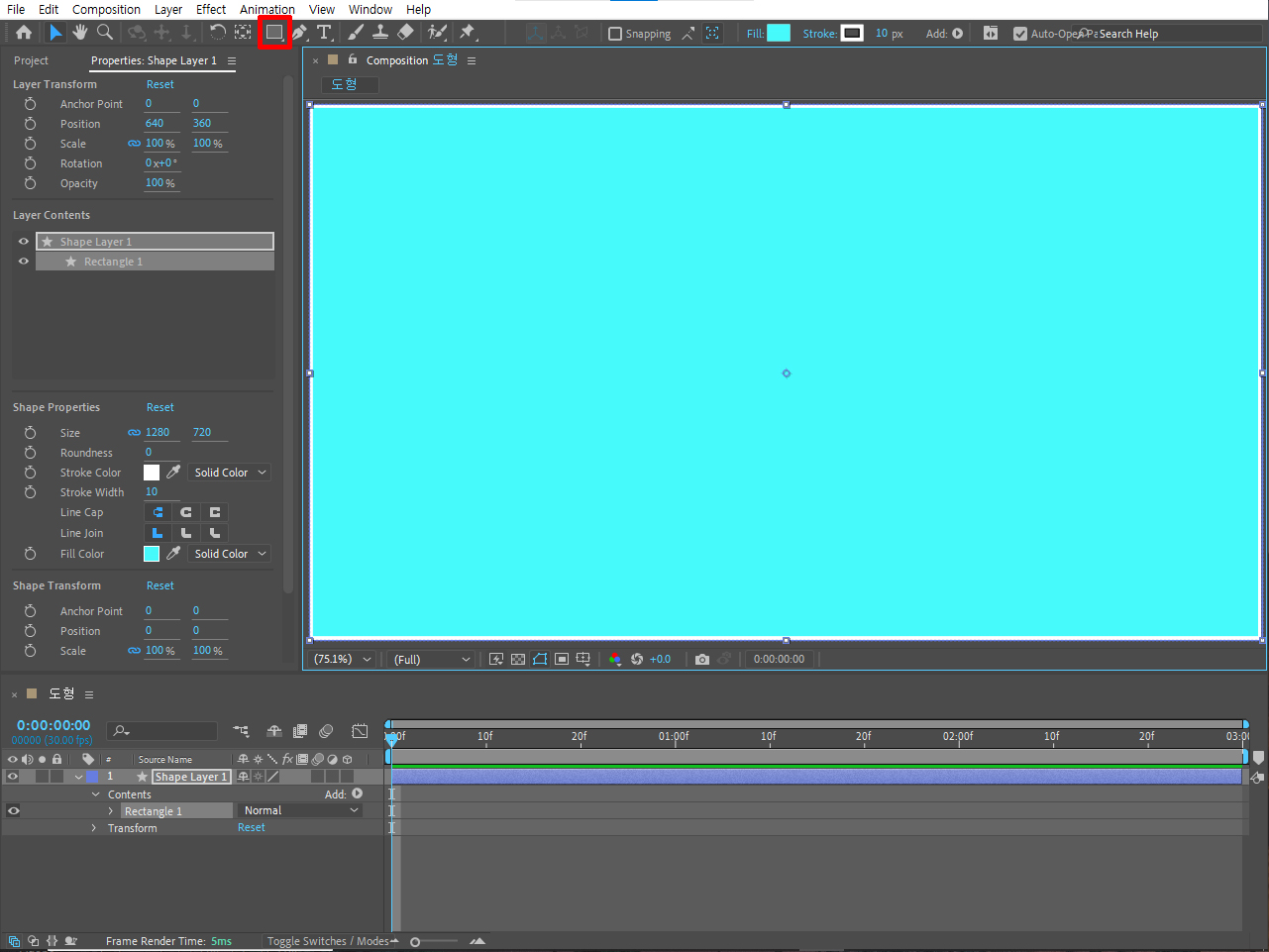Toggle the Snapping checkbox
The image size is (1269, 952).
(x=615, y=34)
